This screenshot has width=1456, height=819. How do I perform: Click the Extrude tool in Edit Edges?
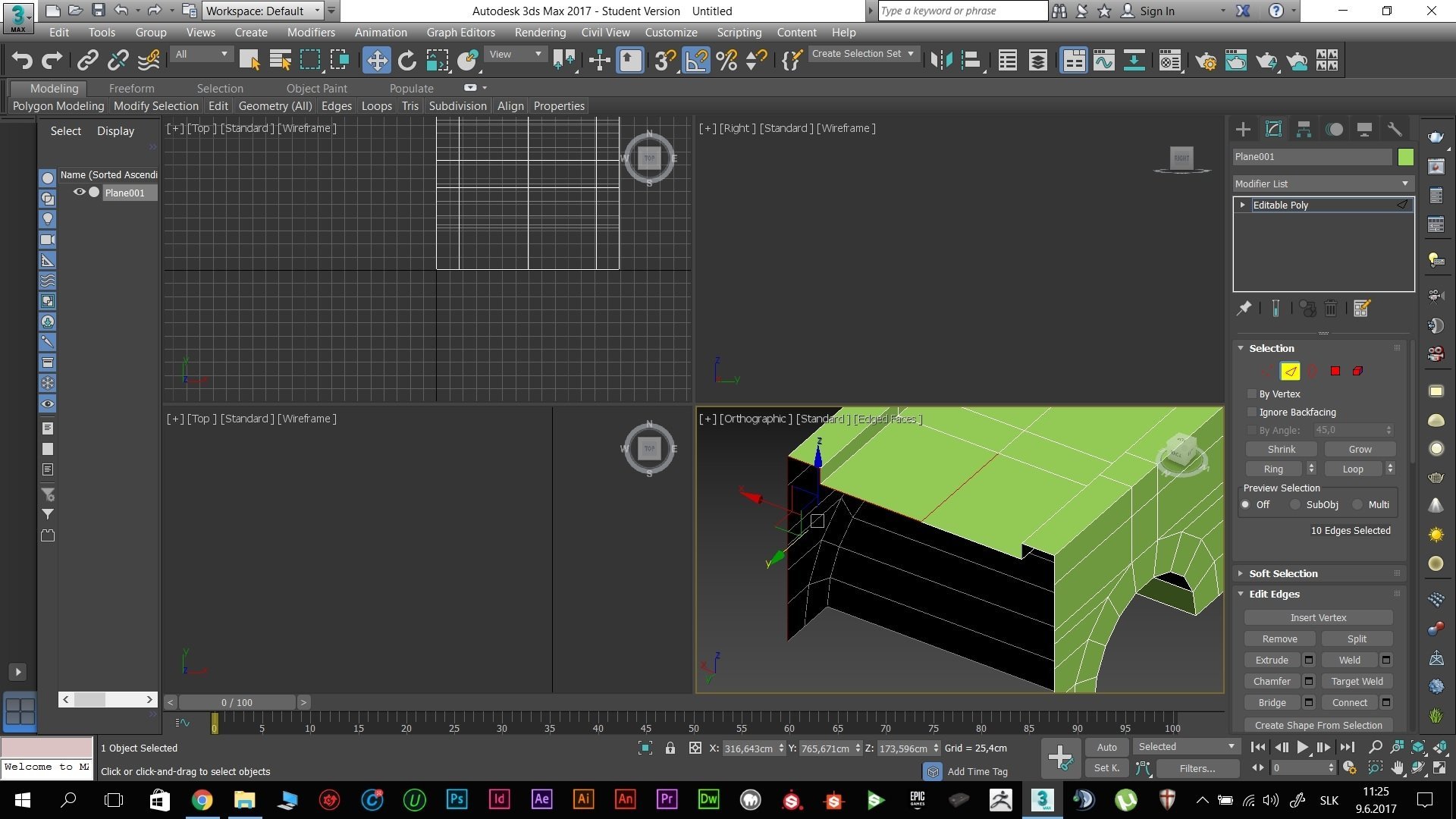1272,660
